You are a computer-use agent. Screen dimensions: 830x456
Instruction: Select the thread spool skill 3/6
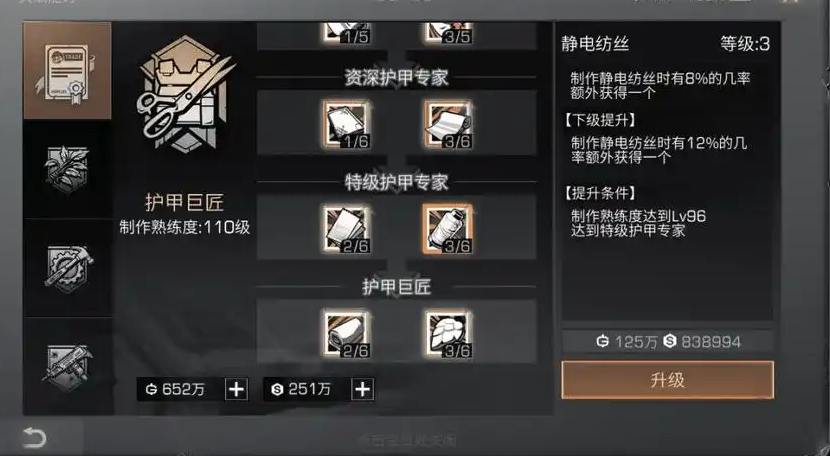tap(448, 229)
